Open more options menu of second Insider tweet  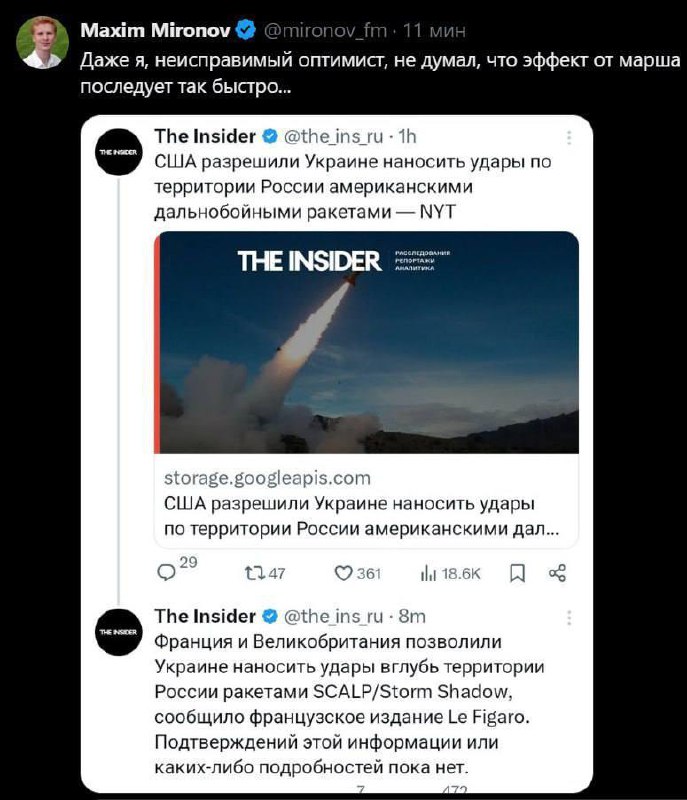click(569, 617)
